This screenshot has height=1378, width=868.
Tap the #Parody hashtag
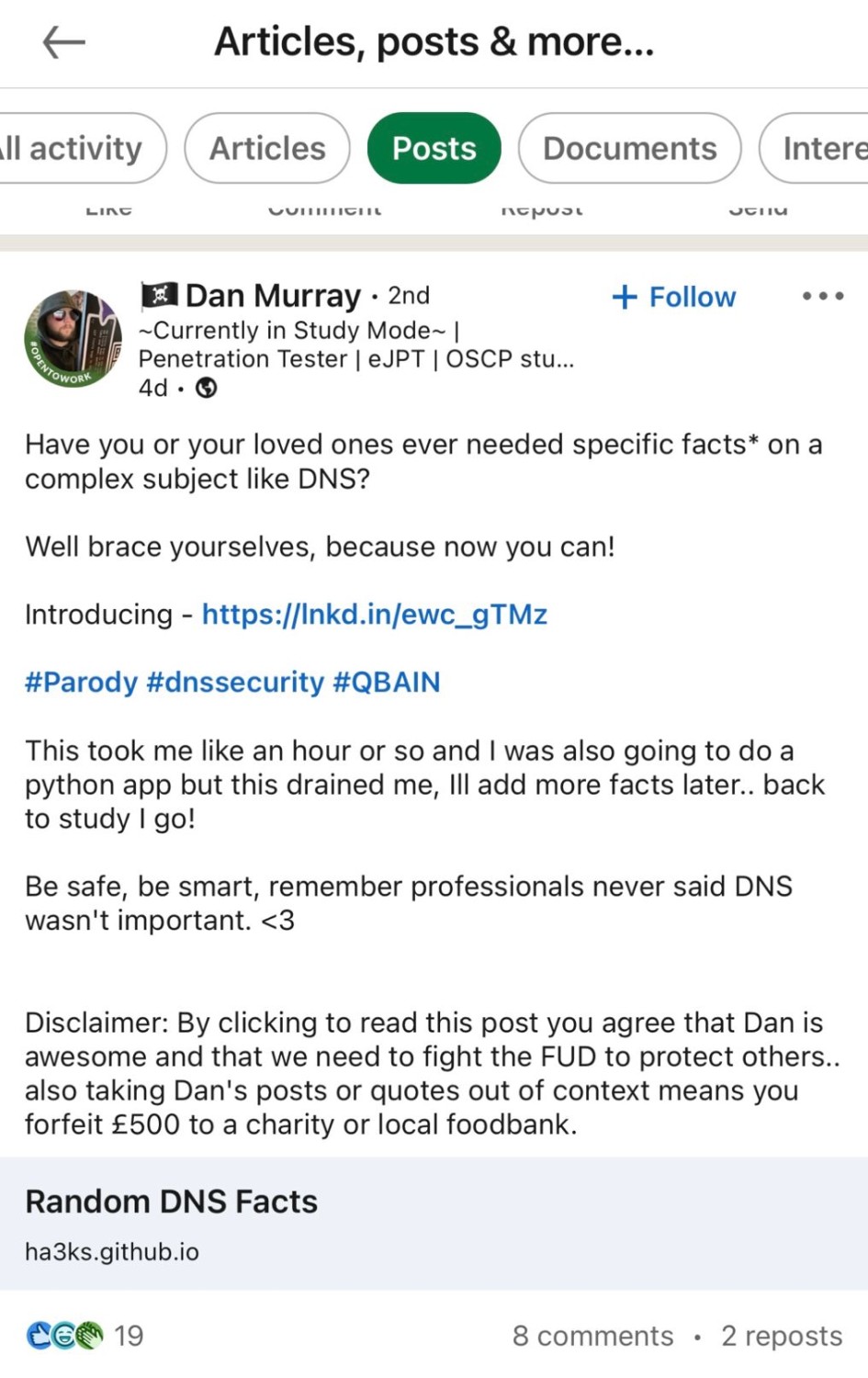coord(81,682)
